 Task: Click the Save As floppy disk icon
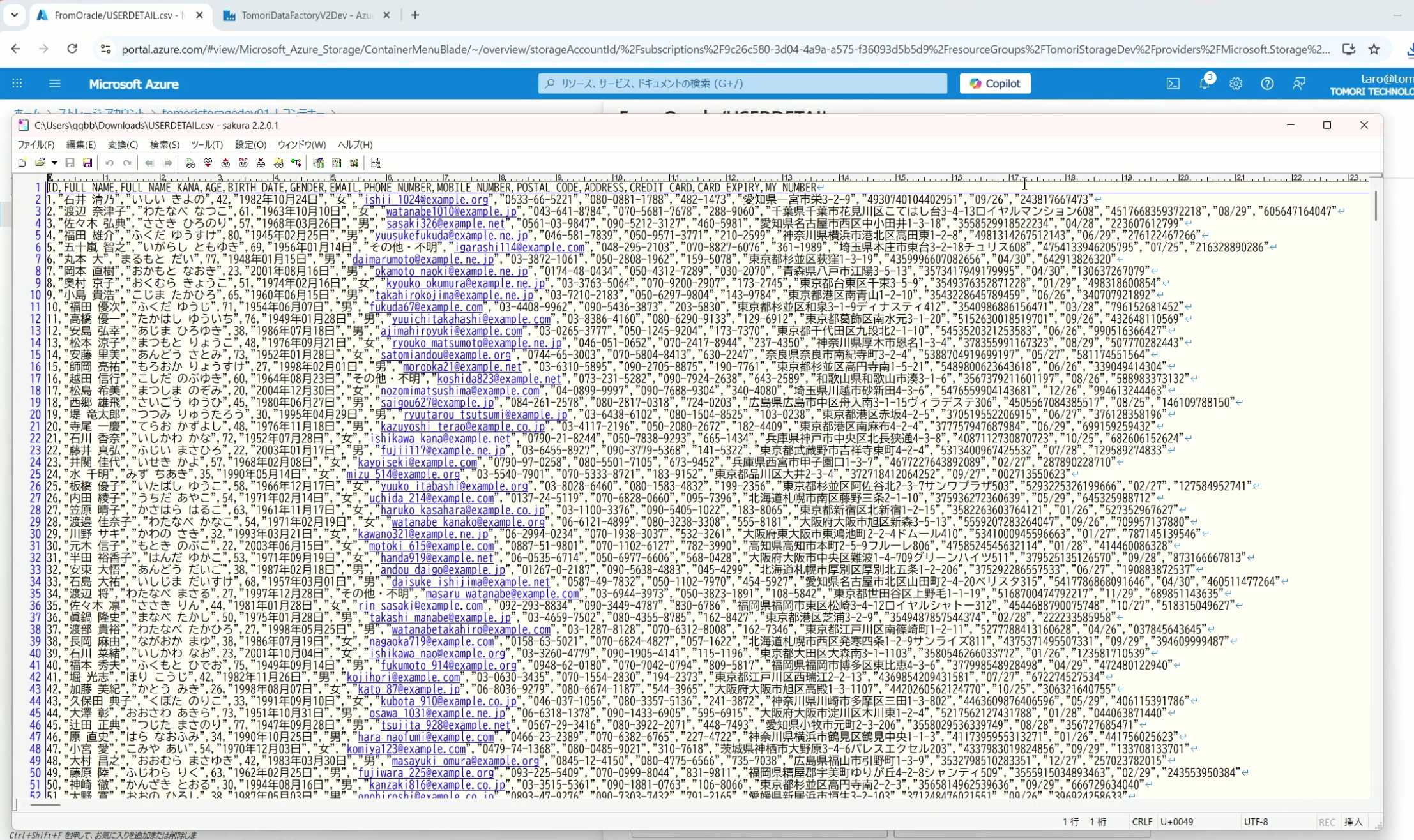point(87,163)
